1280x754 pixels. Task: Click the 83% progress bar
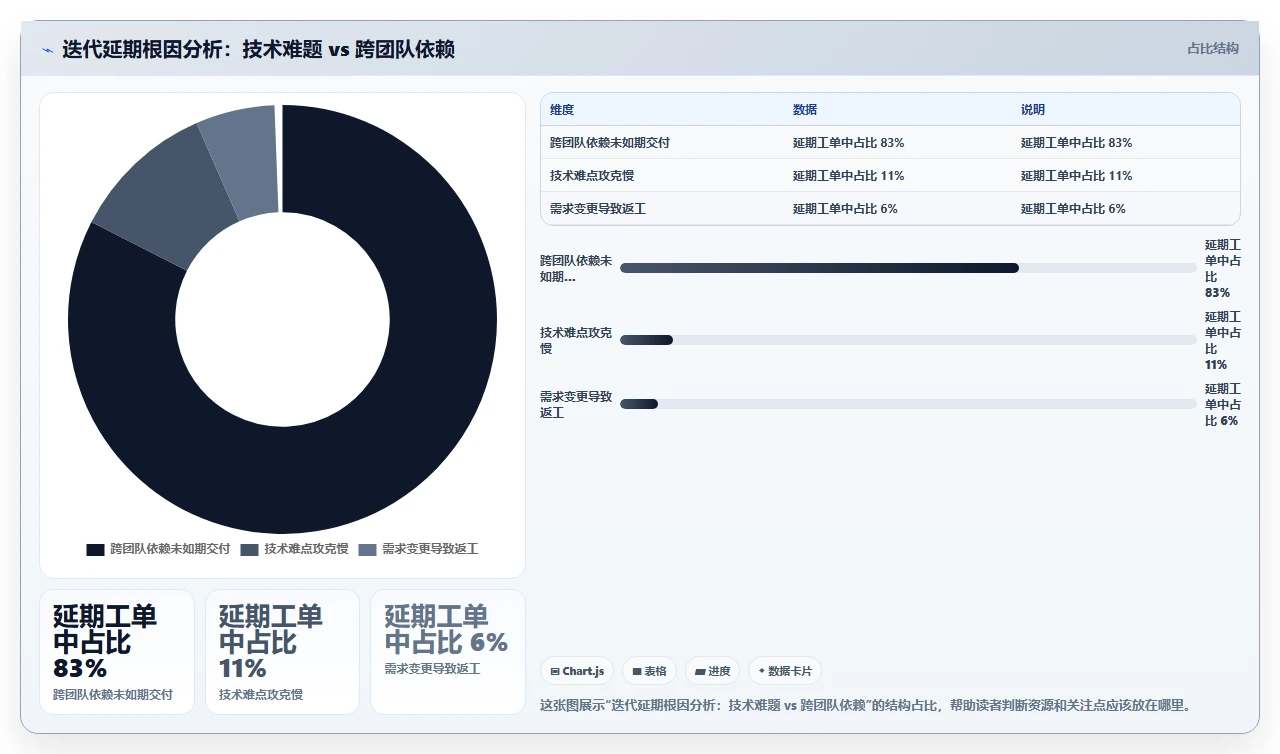click(908, 268)
